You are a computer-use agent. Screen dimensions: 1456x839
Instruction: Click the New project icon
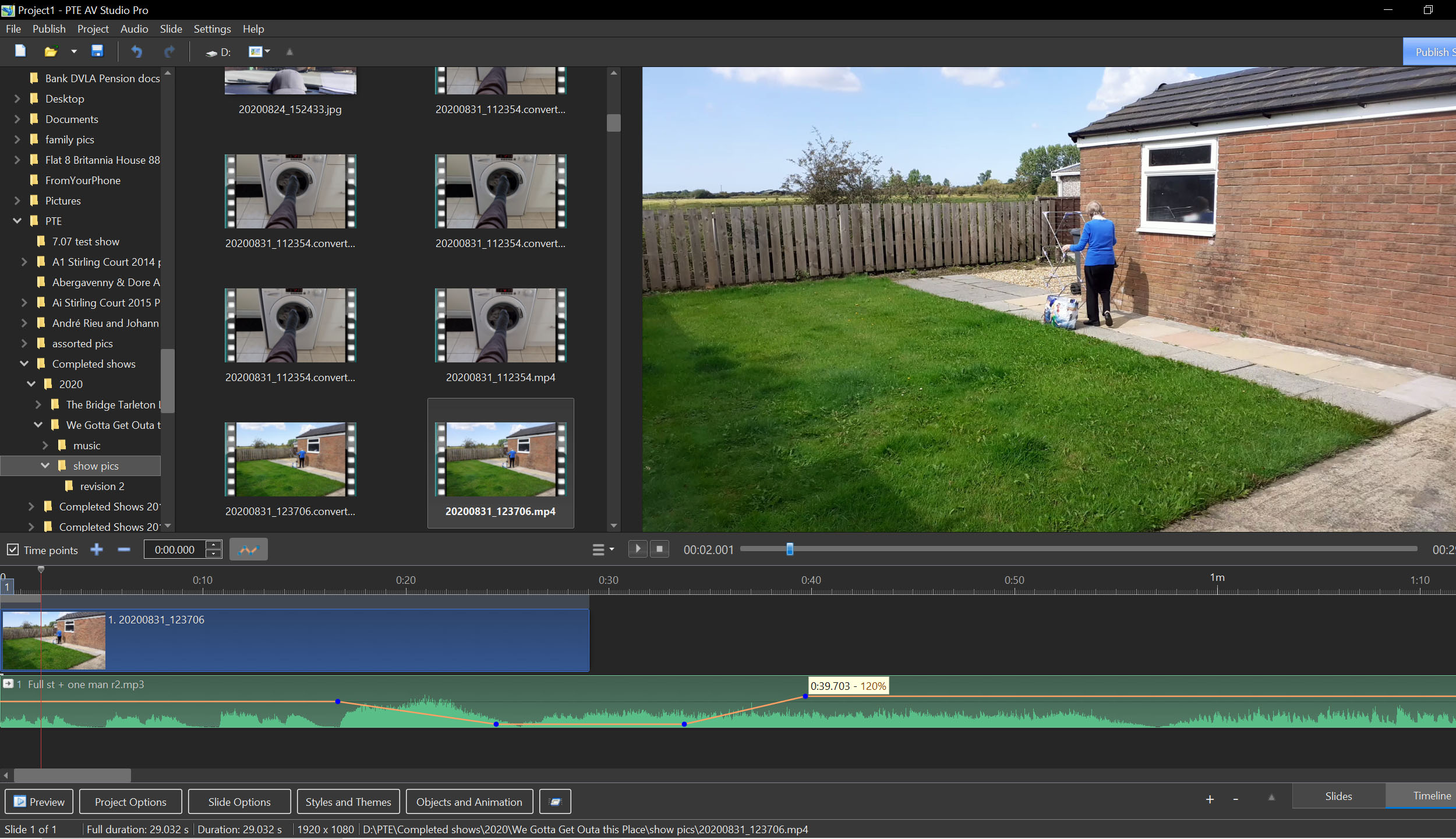coord(20,51)
